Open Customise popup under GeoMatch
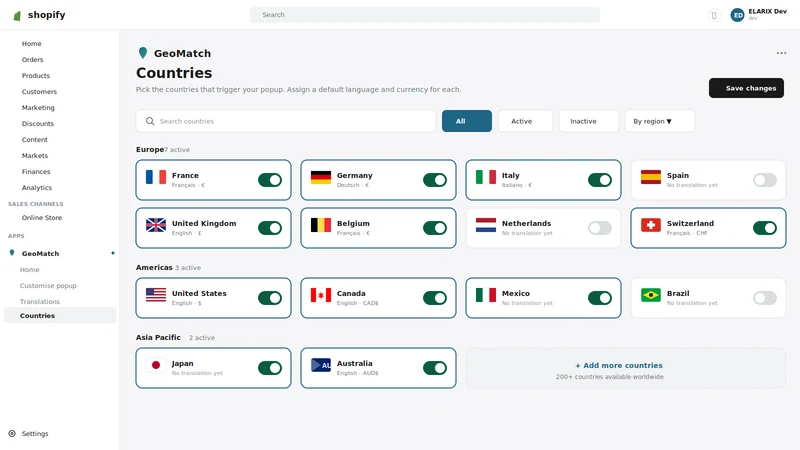This screenshot has width=800, height=450. [x=48, y=286]
